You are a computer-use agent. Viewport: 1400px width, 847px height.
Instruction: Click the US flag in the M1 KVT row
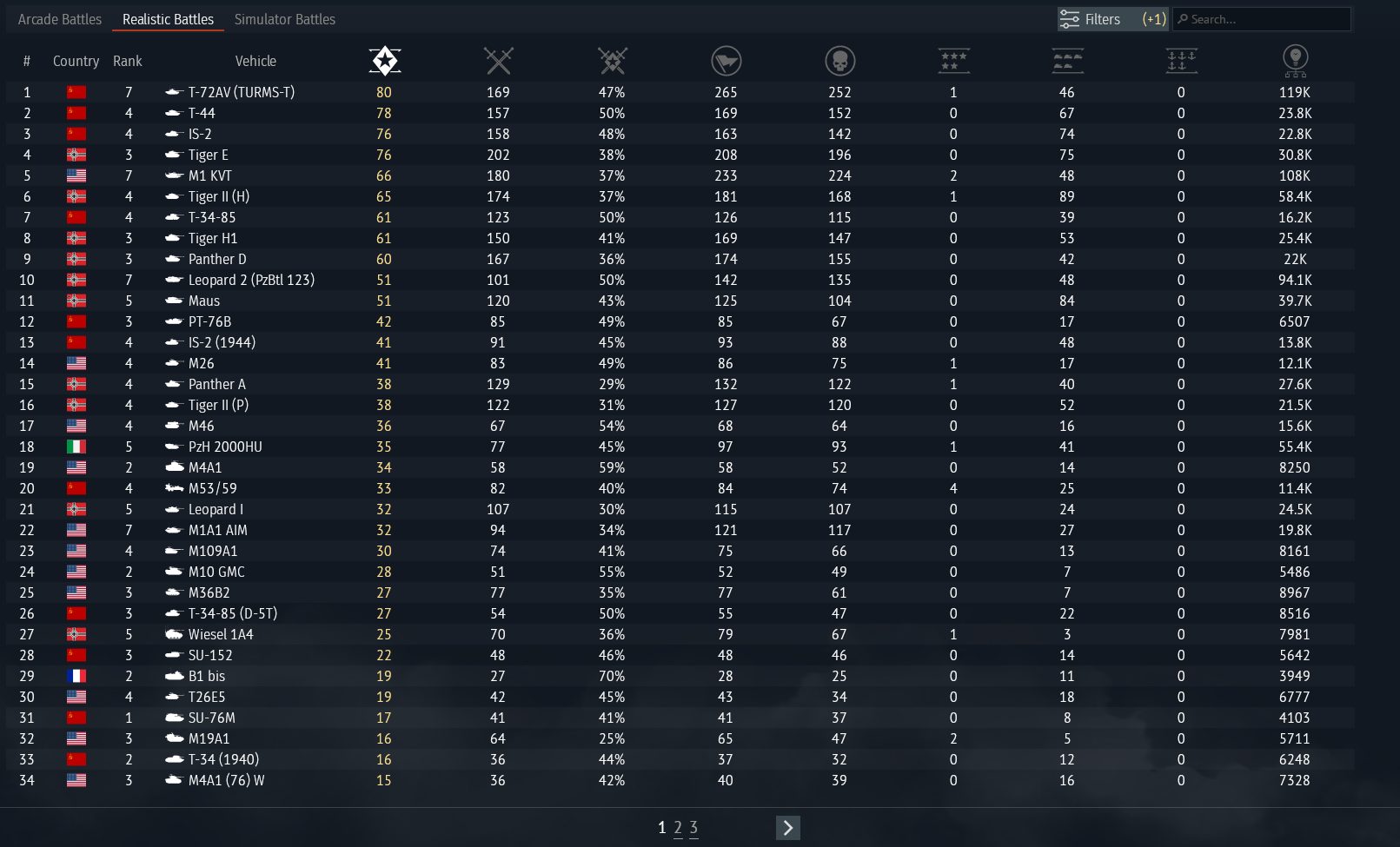(76, 175)
